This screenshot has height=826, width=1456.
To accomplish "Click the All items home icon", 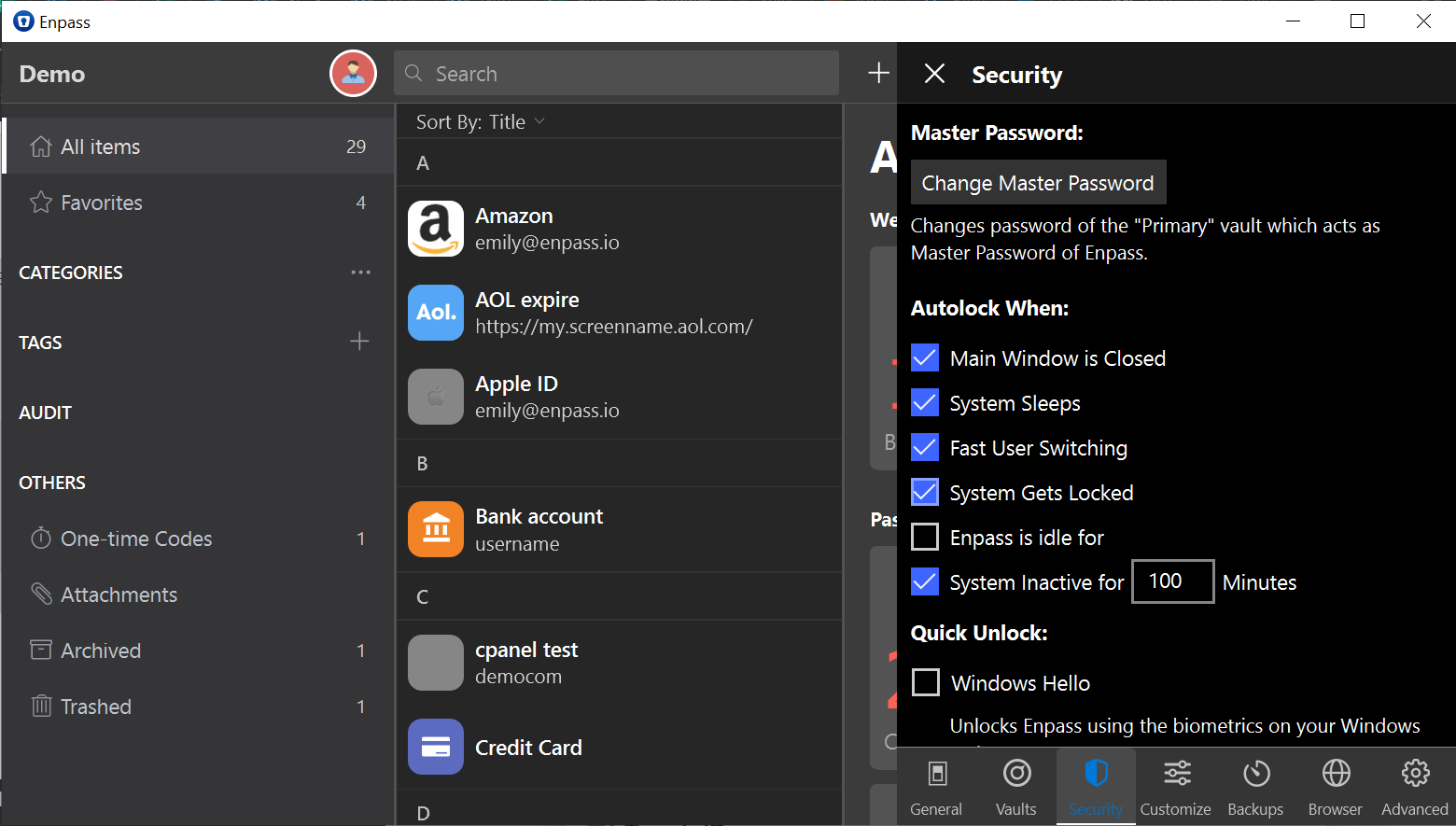I will [40, 147].
